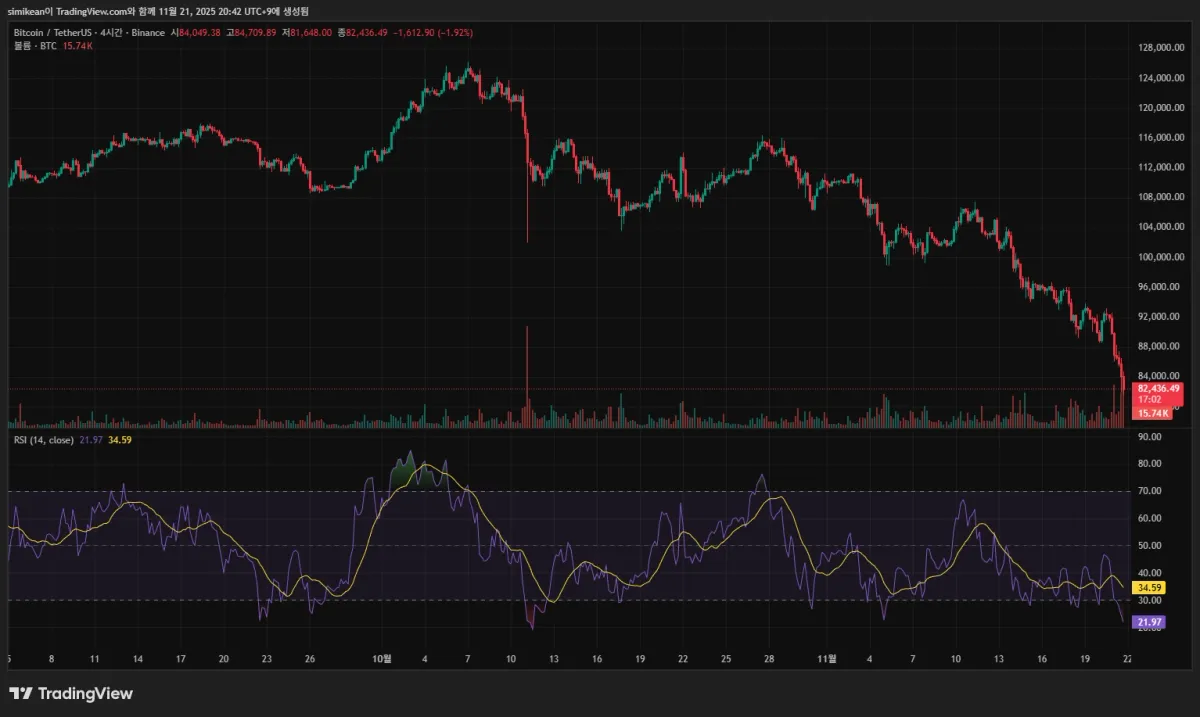Open the 4시간 timeframe selector

pos(112,32)
